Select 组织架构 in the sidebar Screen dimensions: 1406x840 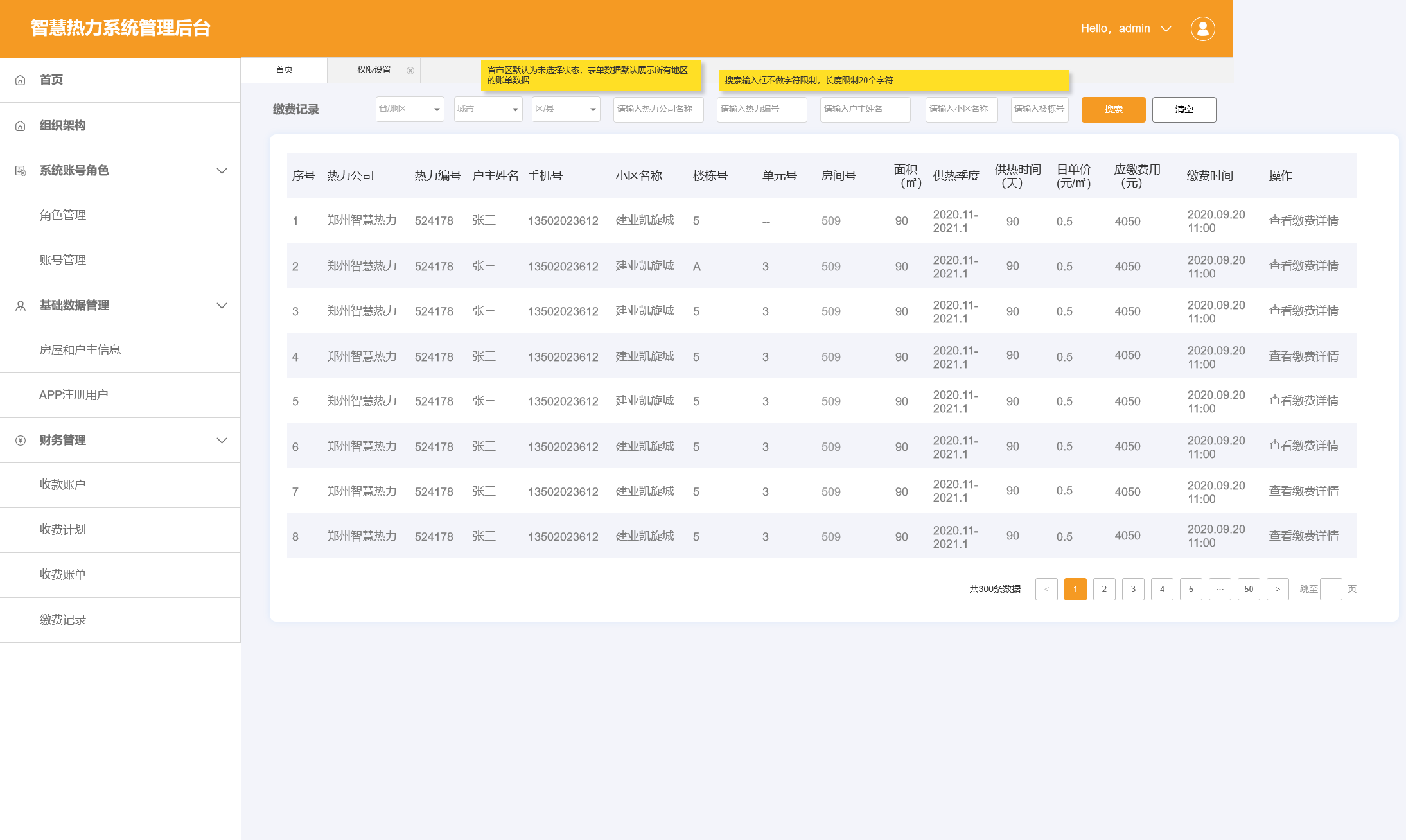(120, 126)
